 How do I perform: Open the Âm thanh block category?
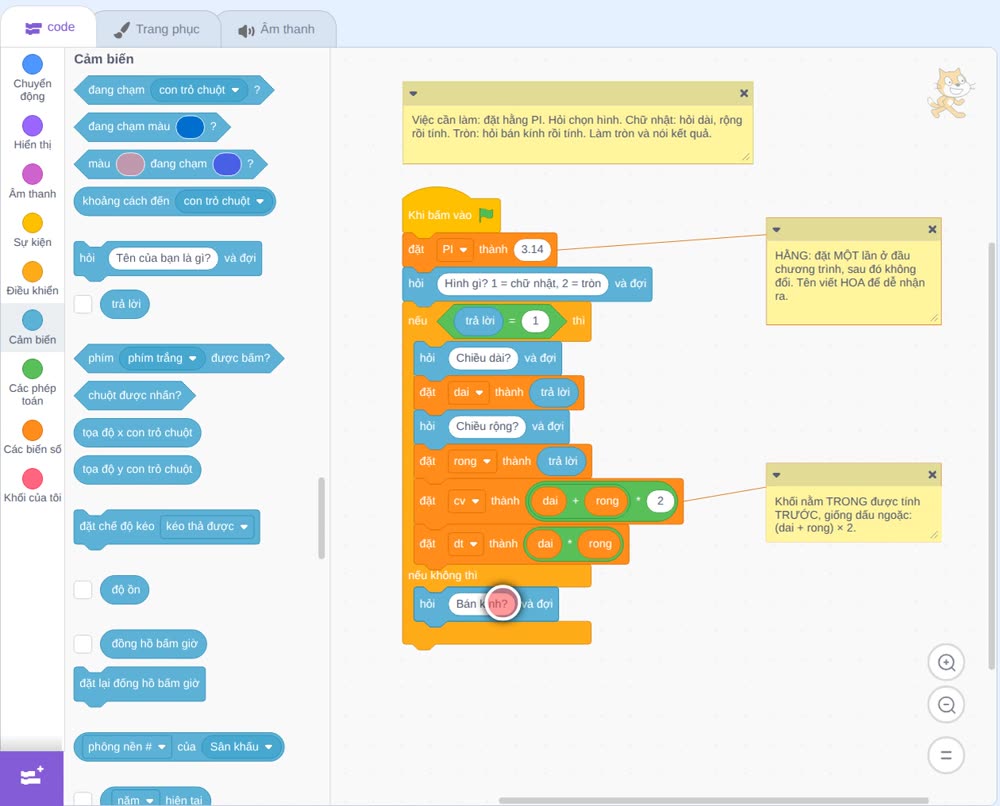click(x=32, y=182)
